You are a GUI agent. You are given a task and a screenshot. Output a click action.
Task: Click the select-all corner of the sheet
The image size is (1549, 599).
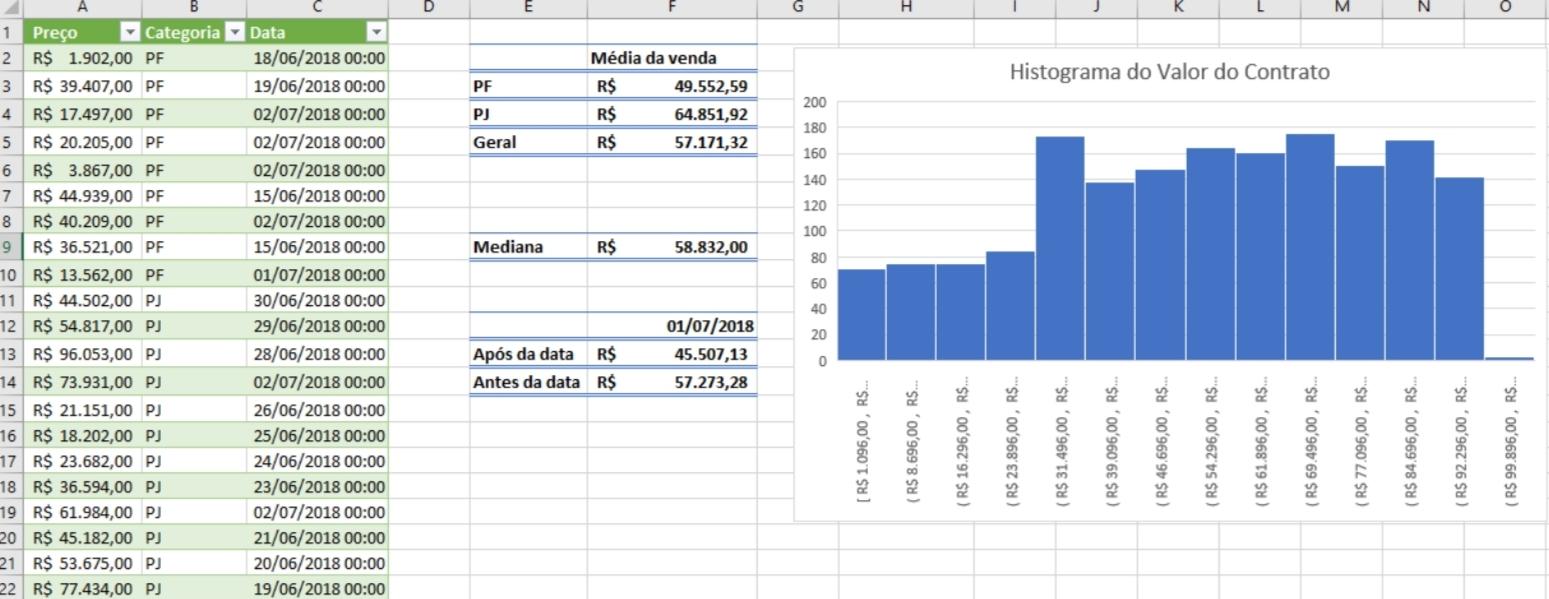tap(11, 8)
